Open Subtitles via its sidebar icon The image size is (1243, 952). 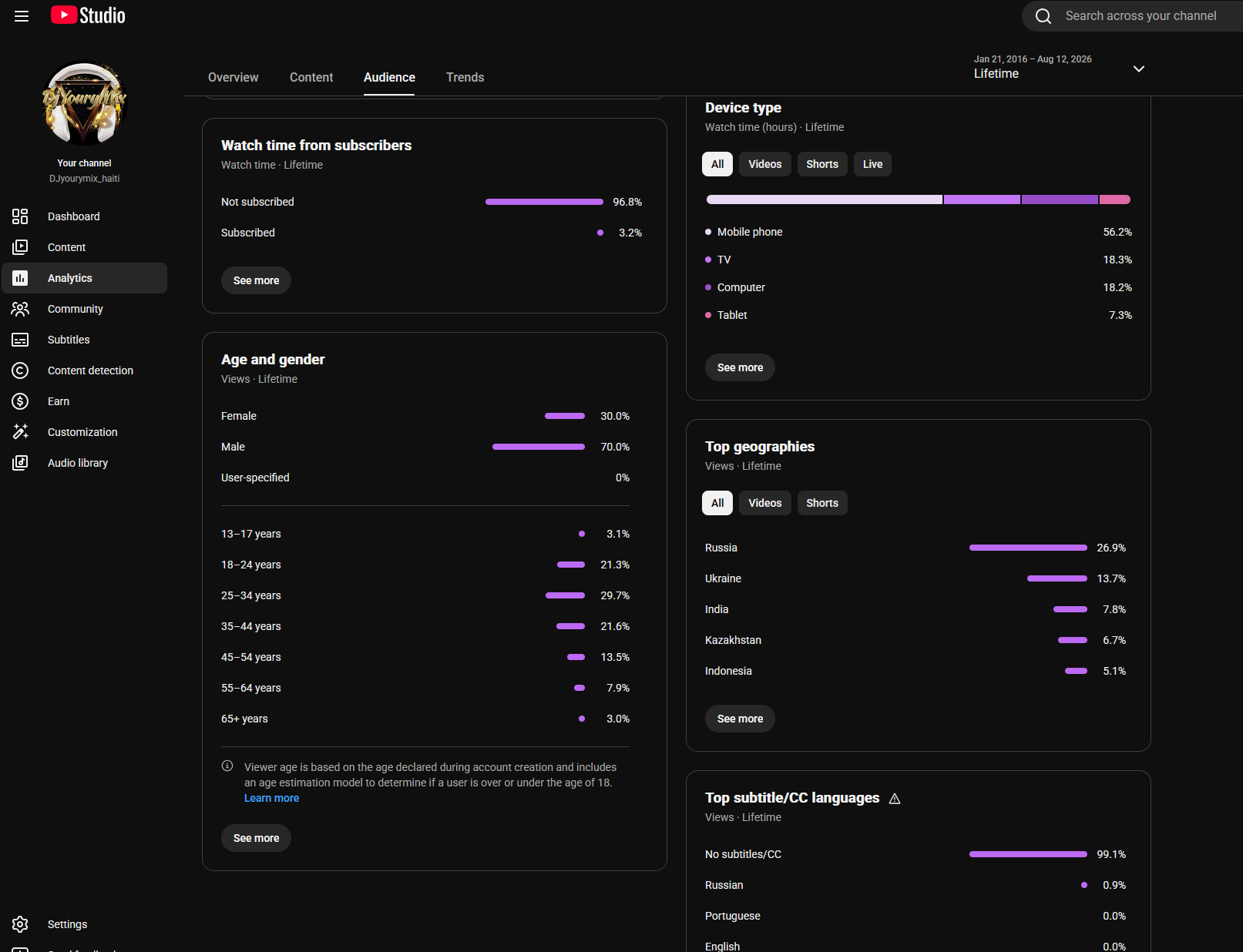(20, 340)
